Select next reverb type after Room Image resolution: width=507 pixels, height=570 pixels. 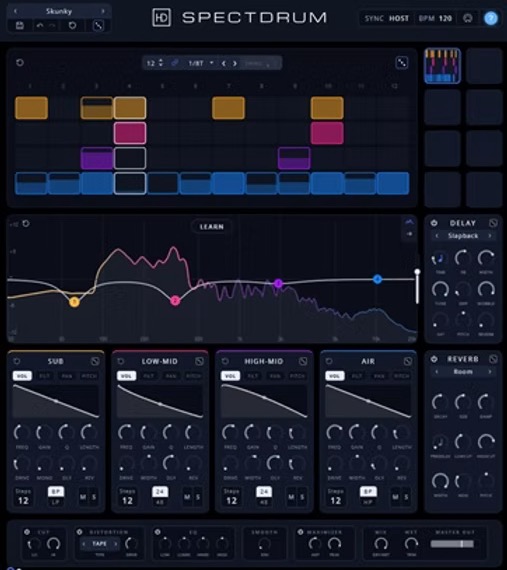[490, 372]
